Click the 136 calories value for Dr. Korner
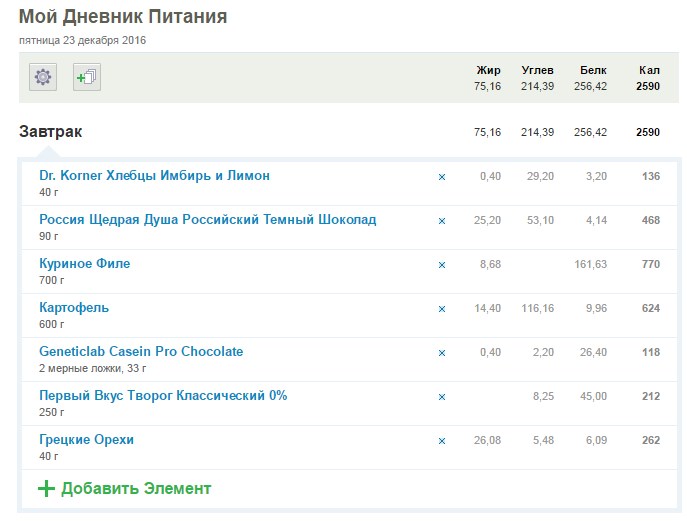The height and width of the screenshot is (521, 687). coord(651,176)
